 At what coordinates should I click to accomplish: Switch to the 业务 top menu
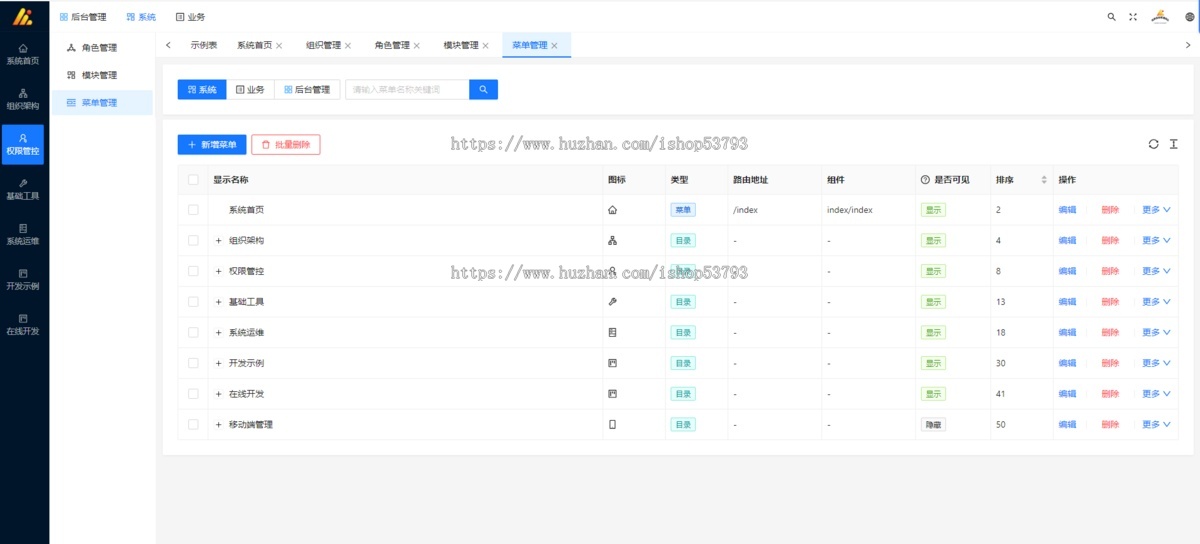click(x=190, y=17)
